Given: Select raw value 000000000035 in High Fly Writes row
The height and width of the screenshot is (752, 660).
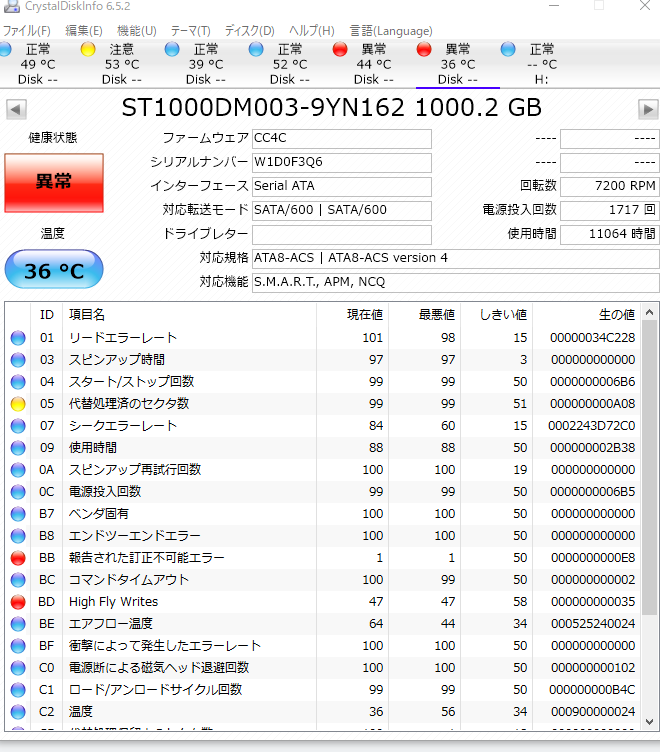Looking at the screenshot, I should coord(593,602).
